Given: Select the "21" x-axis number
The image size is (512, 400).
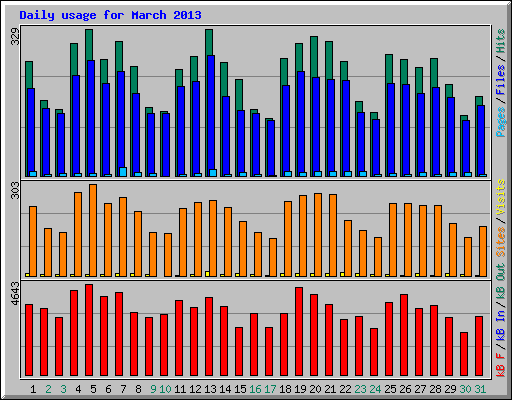Looking at the screenshot, I should coord(330,389).
